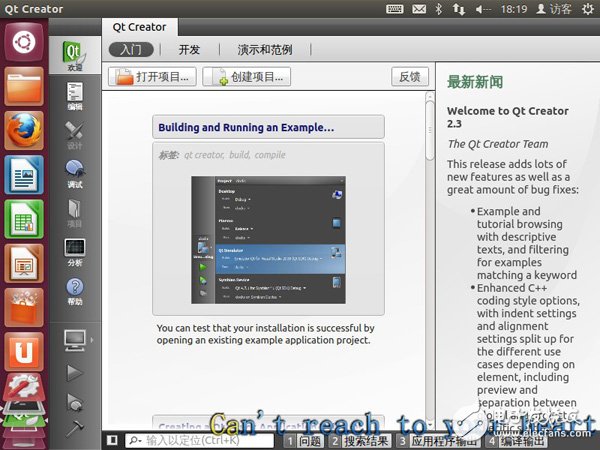The height and width of the screenshot is (450, 600).
Task: Open Ubuntu One from dock
Action: click(x=24, y=352)
